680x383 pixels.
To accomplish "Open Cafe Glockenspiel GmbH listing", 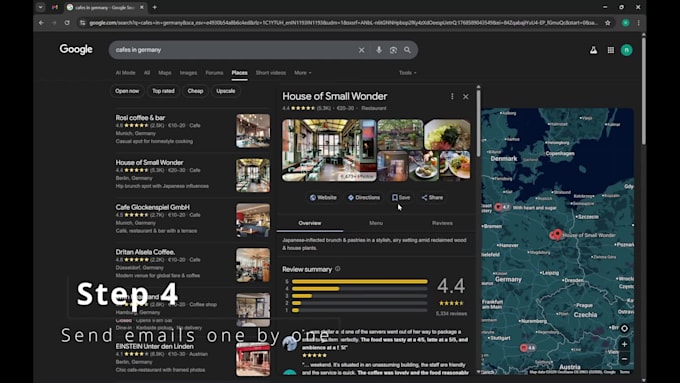I will tap(152, 207).
